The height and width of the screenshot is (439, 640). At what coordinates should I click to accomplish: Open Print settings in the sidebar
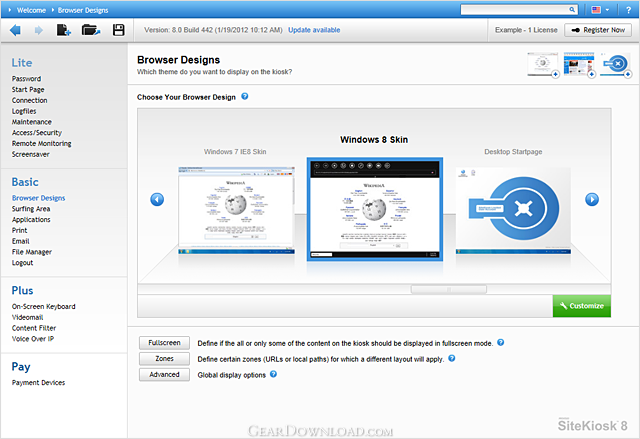pyautogui.click(x=19, y=231)
